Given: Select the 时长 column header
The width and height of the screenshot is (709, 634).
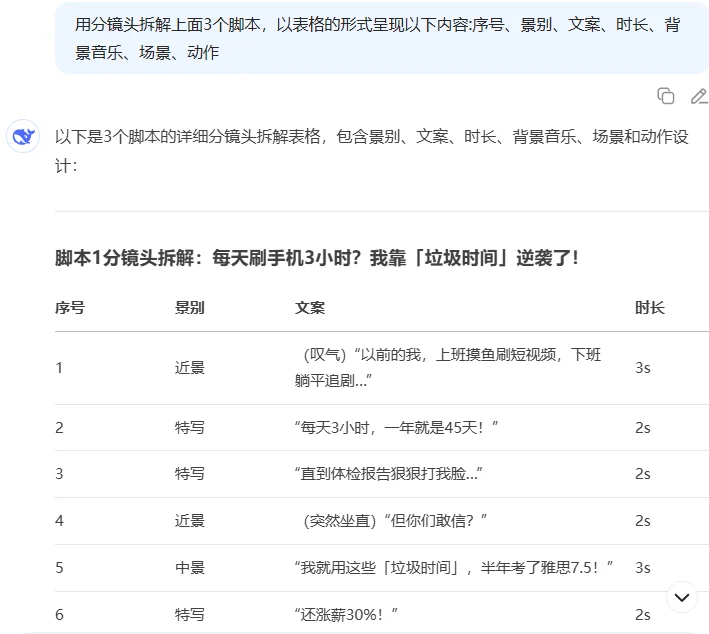Looking at the screenshot, I should (649, 308).
